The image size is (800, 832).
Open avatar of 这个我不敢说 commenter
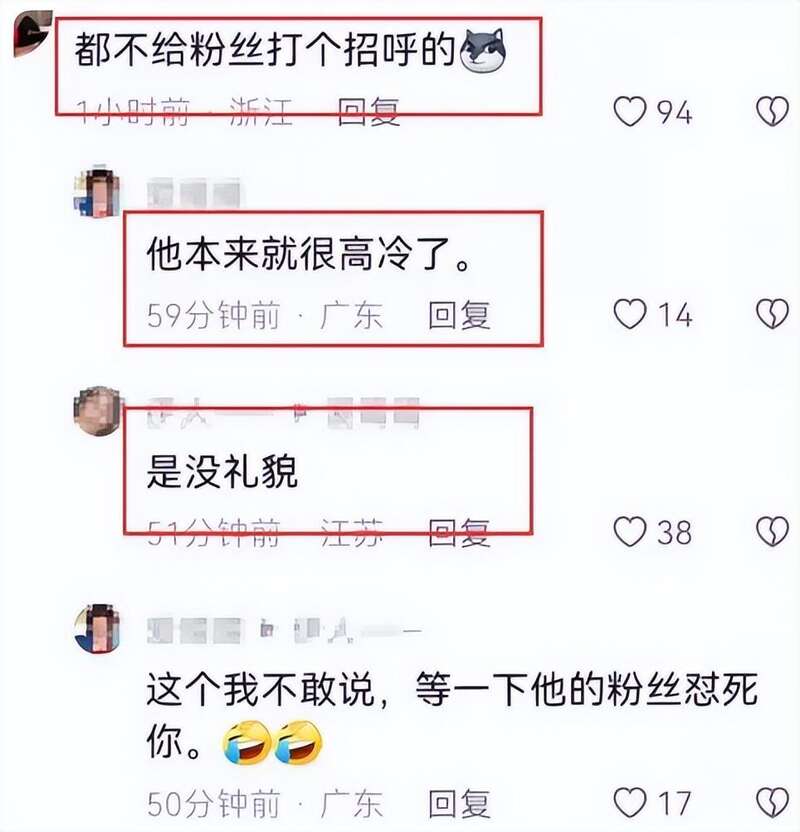[x=98, y=629]
